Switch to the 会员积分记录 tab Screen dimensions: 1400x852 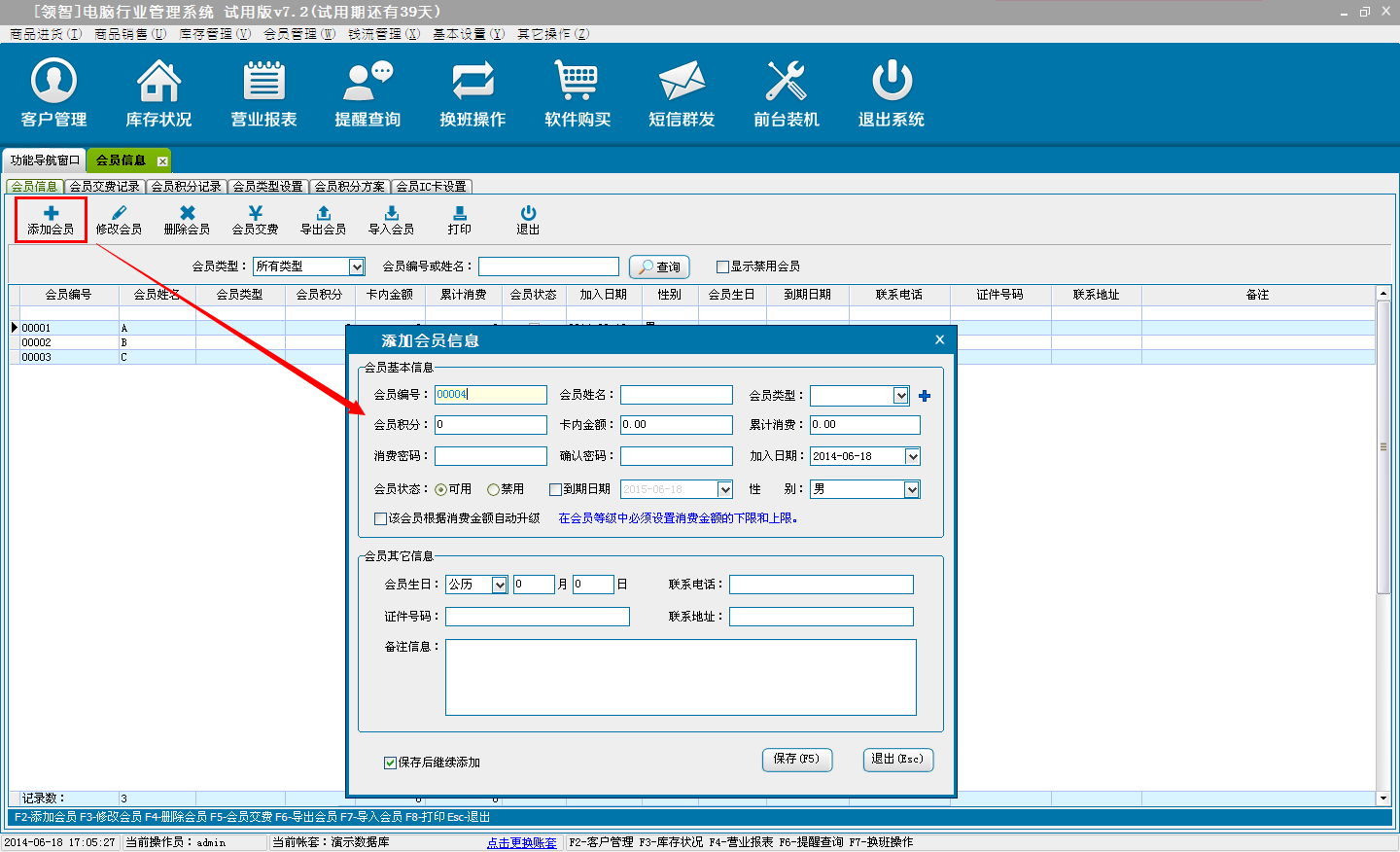point(186,187)
